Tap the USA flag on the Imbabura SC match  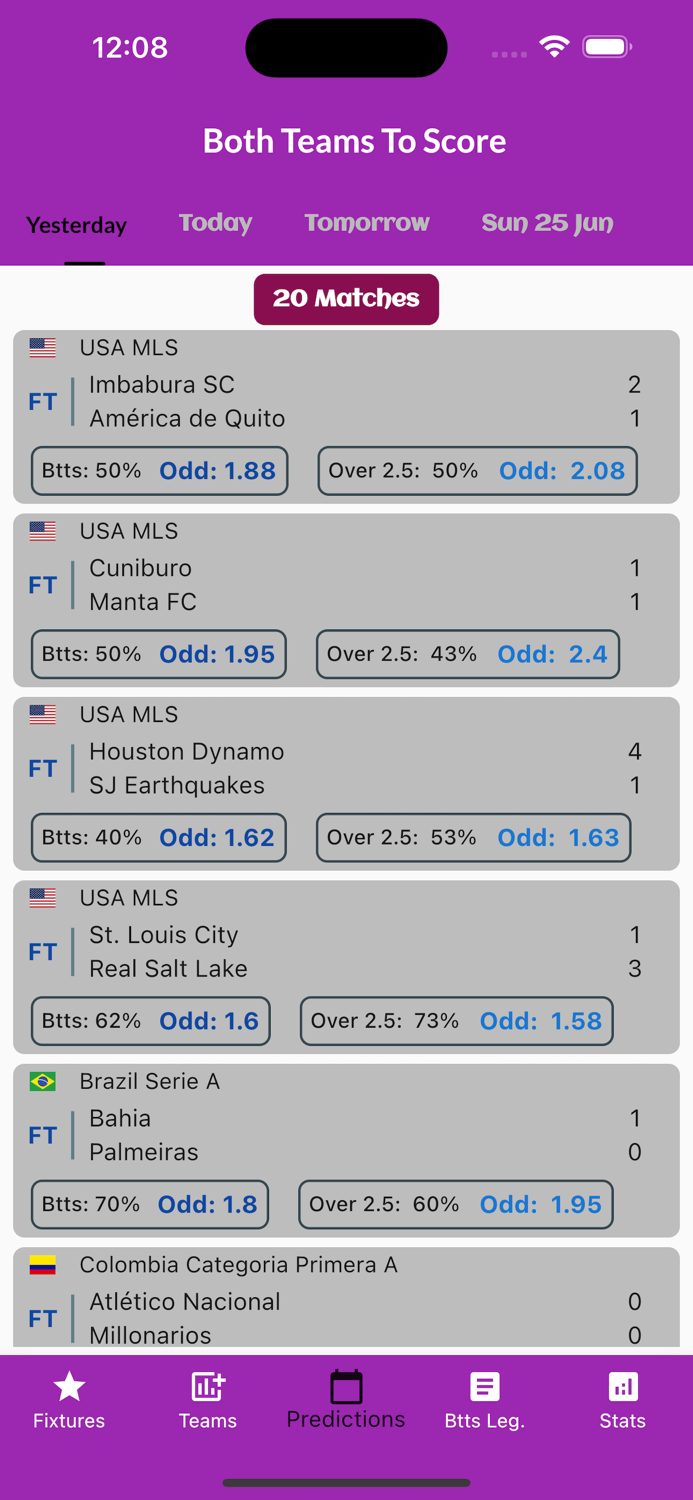click(44, 348)
